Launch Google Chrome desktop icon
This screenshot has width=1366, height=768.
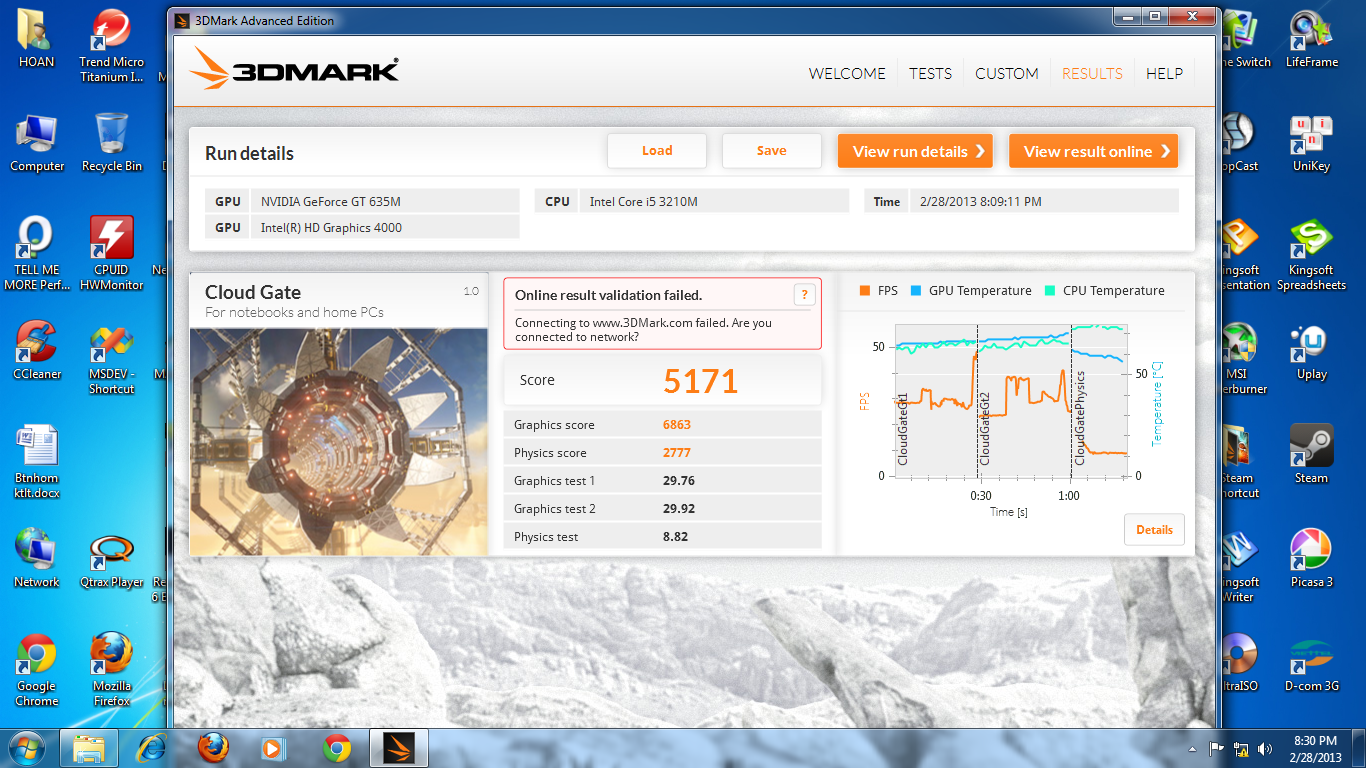pos(37,671)
